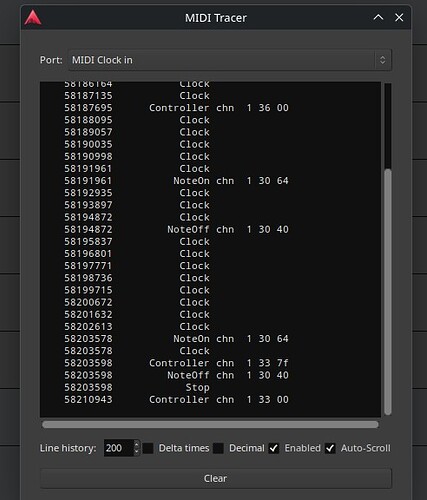Screen dimensions: 427x500
Task: Click the Clock line at 58201632
Action: click(137, 314)
